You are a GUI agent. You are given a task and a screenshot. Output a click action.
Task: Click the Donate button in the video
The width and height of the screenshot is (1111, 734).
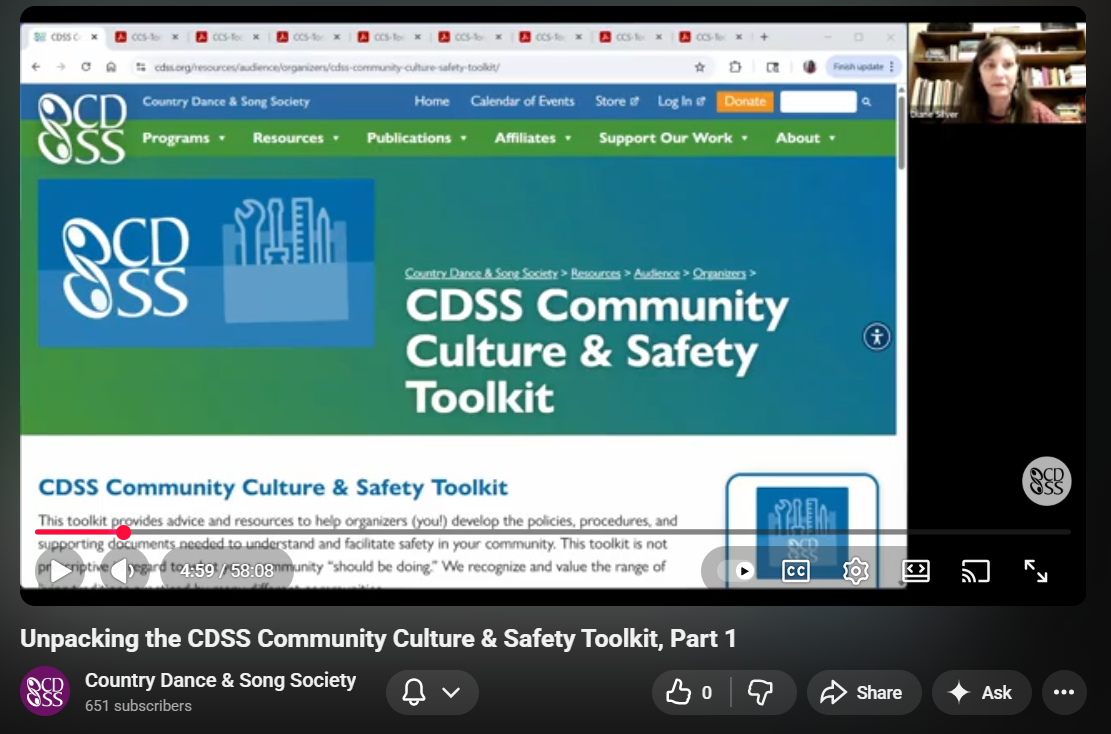point(744,101)
